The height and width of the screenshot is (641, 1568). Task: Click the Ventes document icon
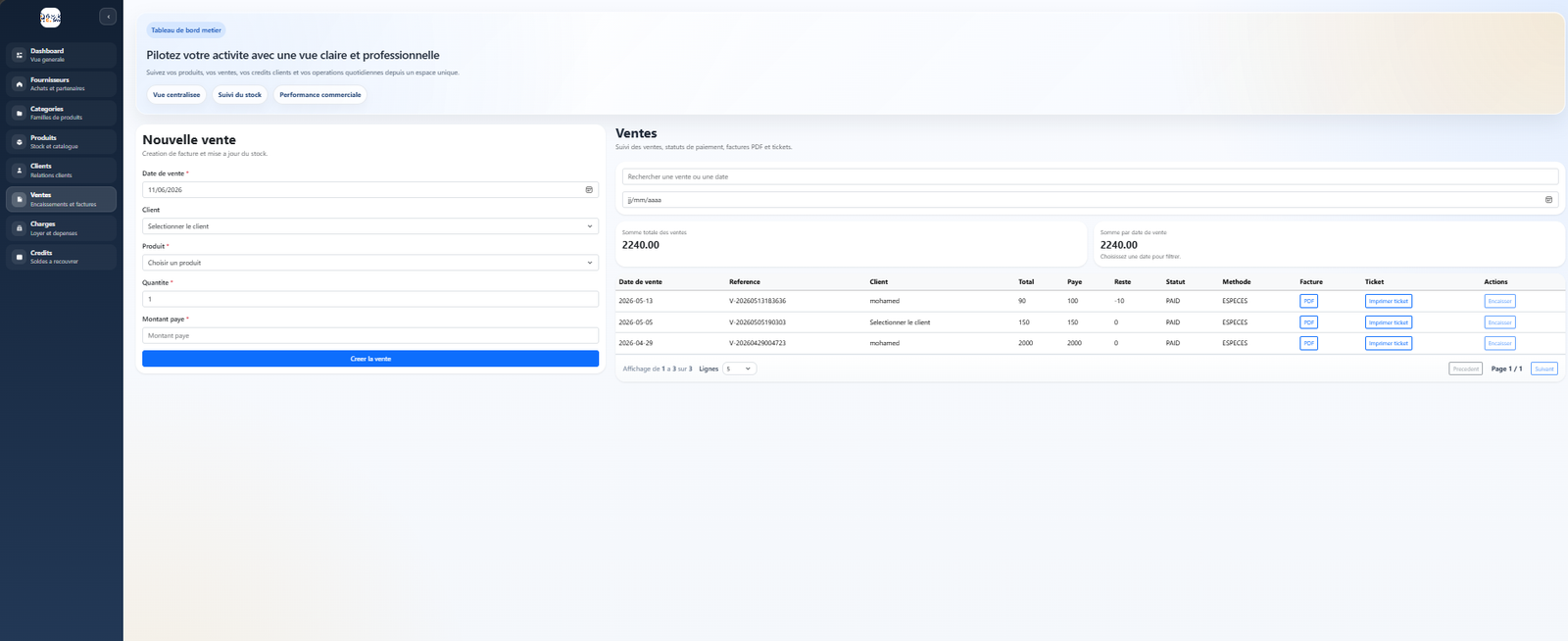tap(19, 199)
